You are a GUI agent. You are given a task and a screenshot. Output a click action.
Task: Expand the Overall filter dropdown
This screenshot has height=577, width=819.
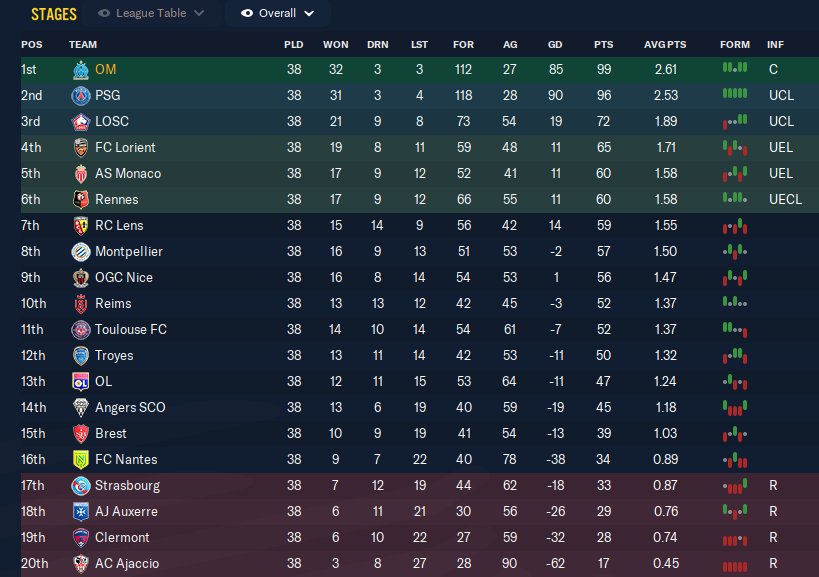278,14
